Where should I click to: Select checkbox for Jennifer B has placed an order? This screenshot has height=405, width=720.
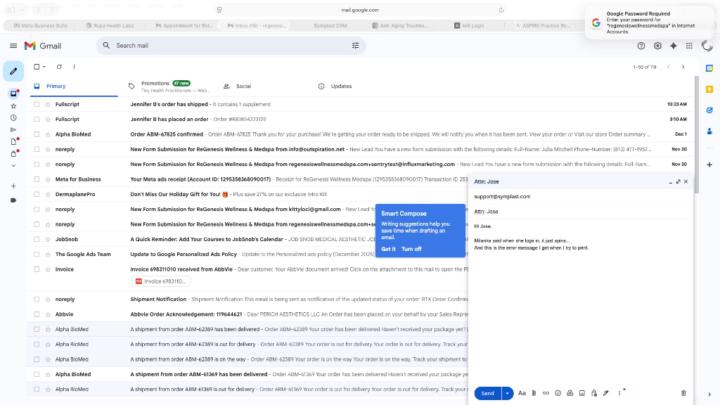click(37, 119)
